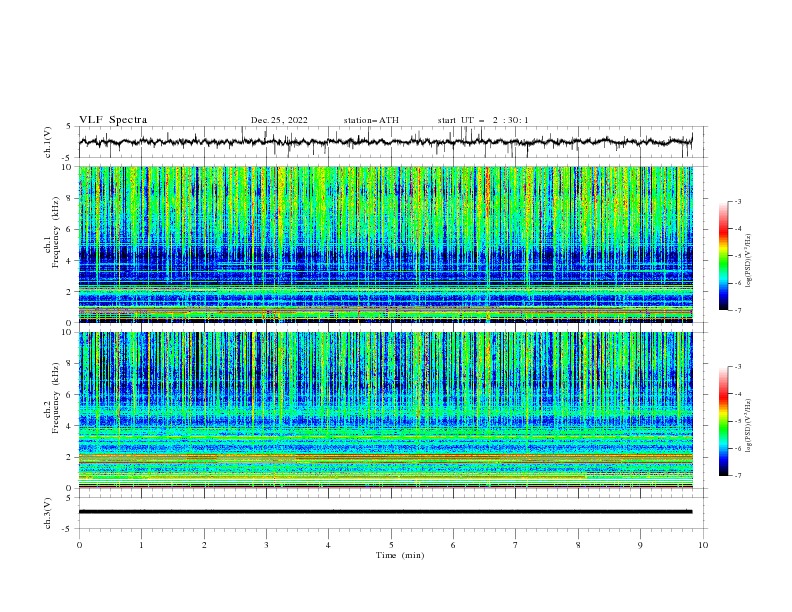This screenshot has height=612, width=792.
Task: Click time axis tick label "3"
Action: [266, 545]
